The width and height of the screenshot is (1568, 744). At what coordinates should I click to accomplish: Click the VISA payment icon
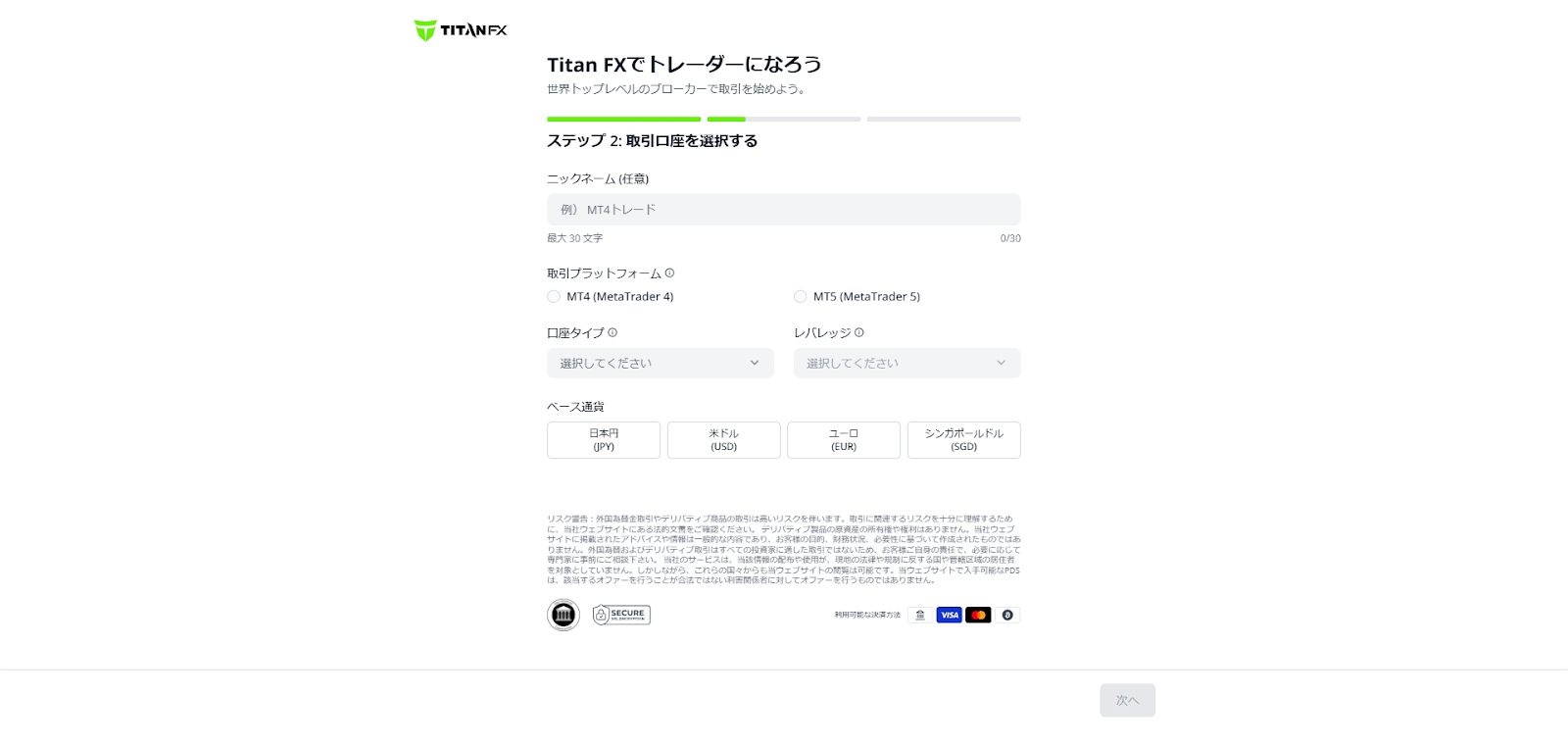pos(949,615)
